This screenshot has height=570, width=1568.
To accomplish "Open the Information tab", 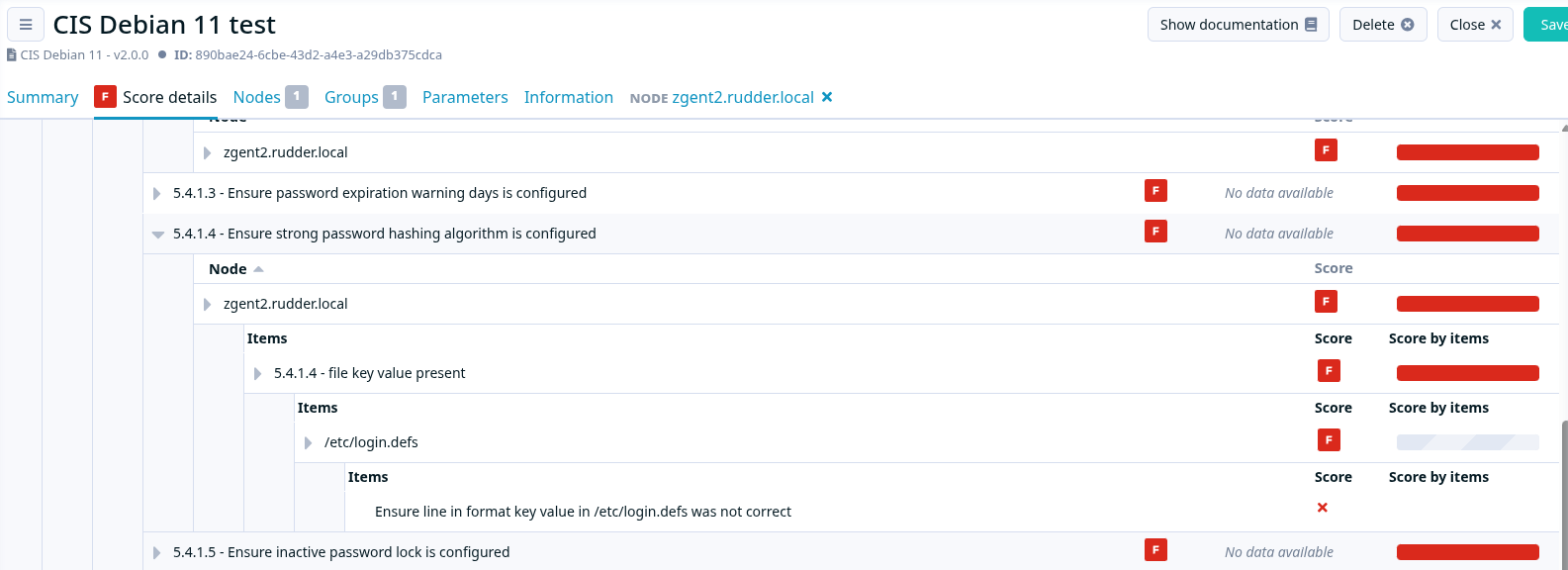I will [x=569, y=97].
